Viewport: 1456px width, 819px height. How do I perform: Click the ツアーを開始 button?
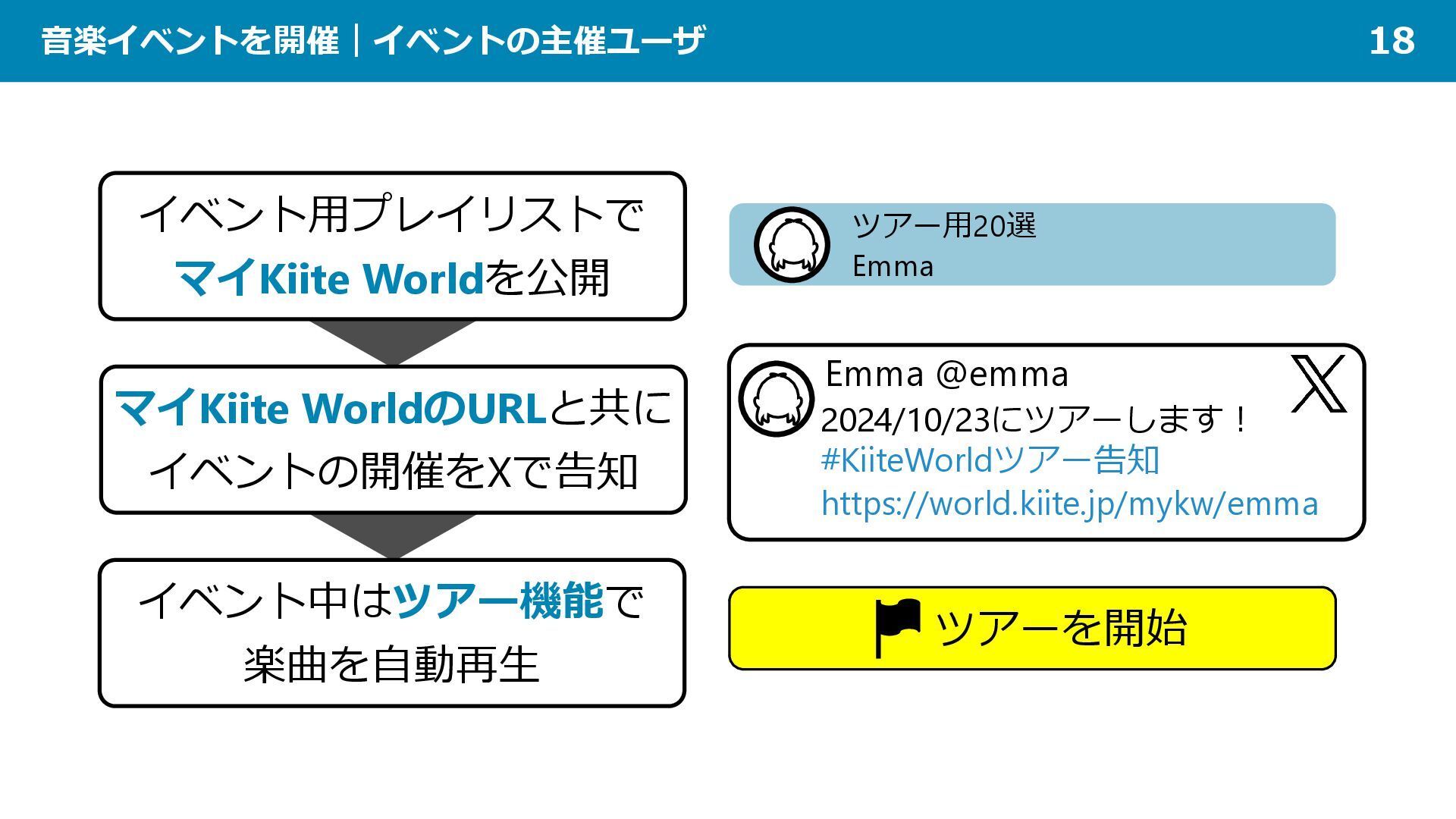1032,628
